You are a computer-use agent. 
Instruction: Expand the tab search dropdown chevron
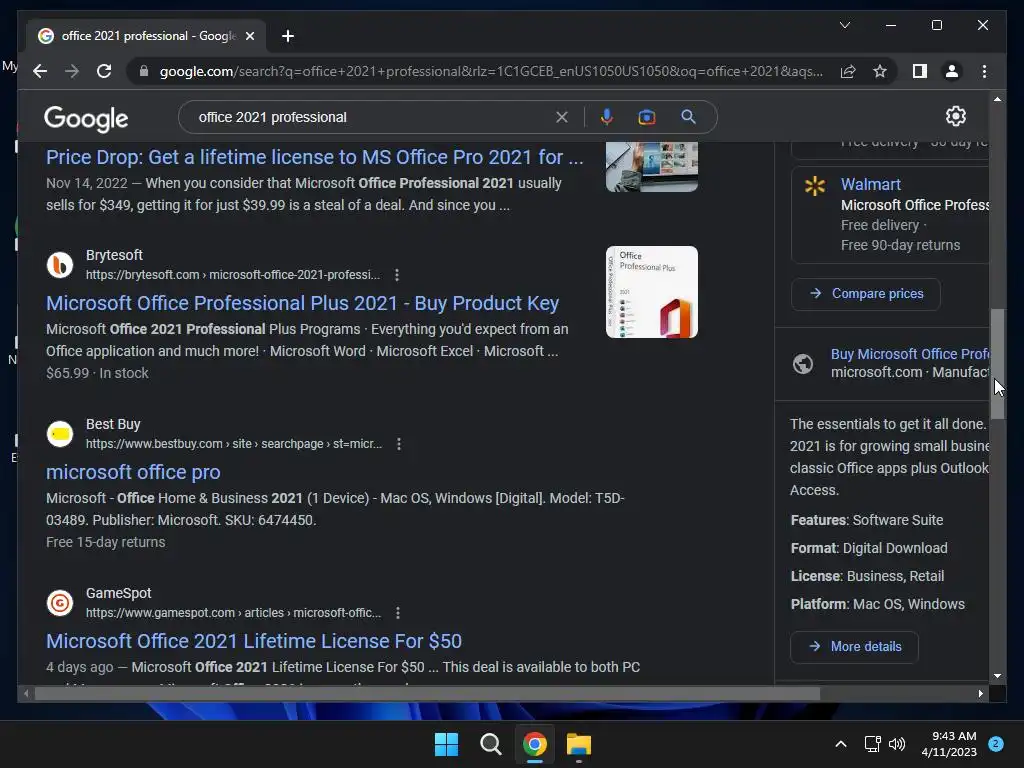click(x=844, y=25)
